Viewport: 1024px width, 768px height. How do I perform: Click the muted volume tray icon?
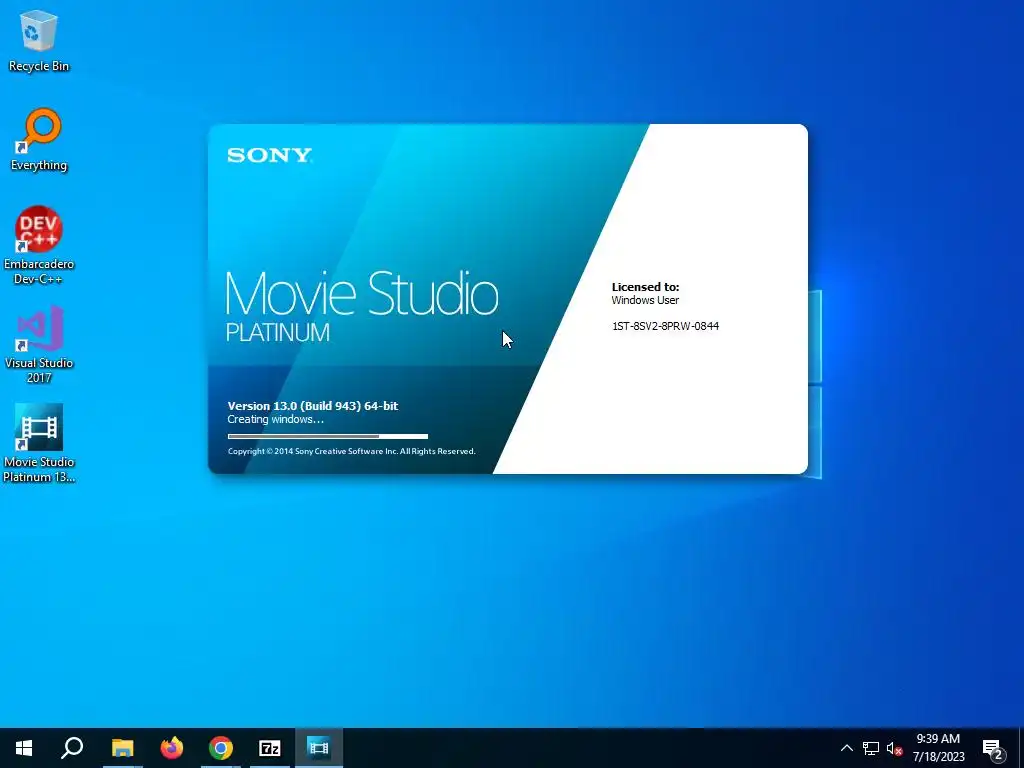(x=894, y=748)
